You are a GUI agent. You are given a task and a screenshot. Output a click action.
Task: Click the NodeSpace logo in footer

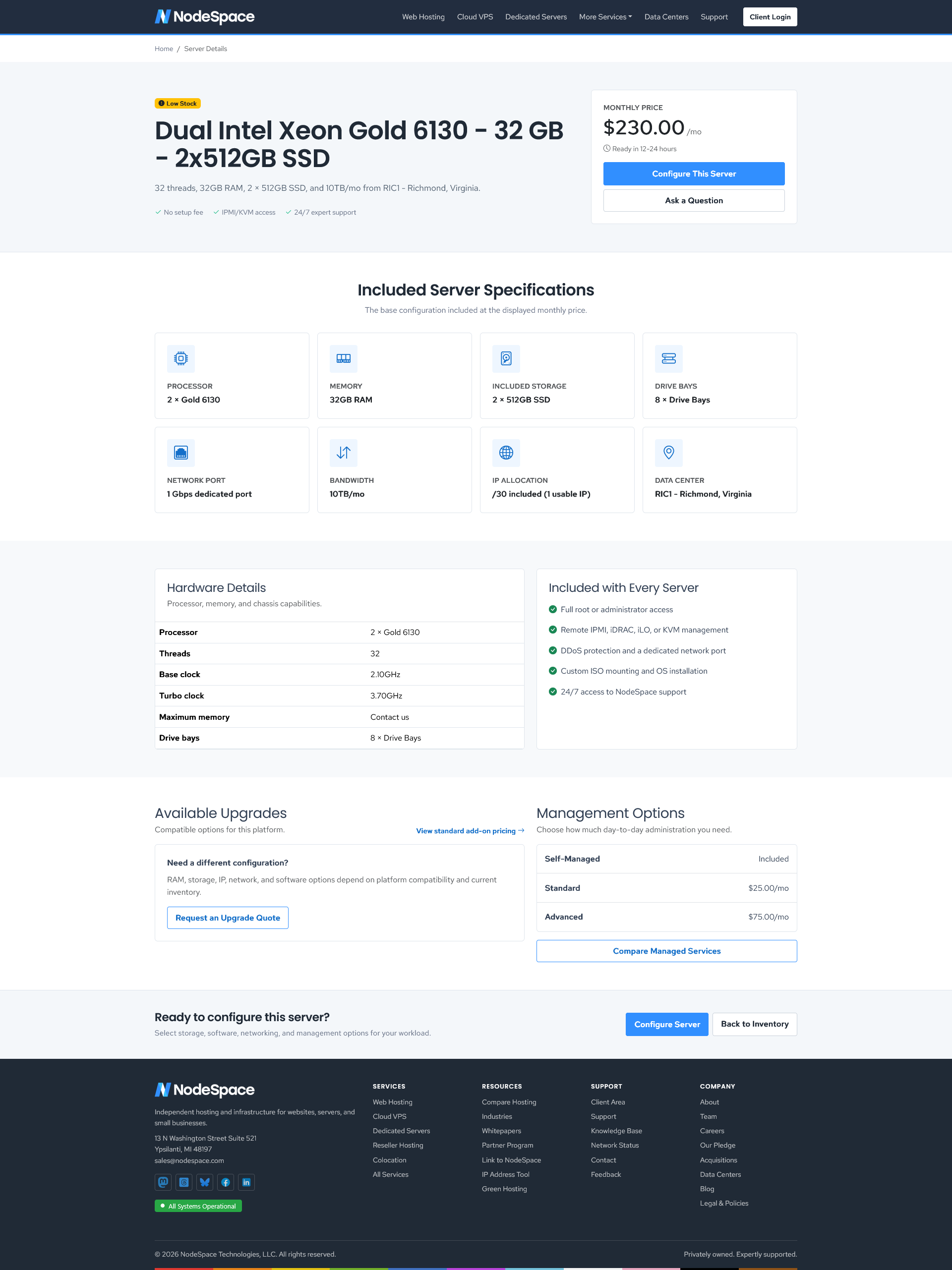(204, 1090)
